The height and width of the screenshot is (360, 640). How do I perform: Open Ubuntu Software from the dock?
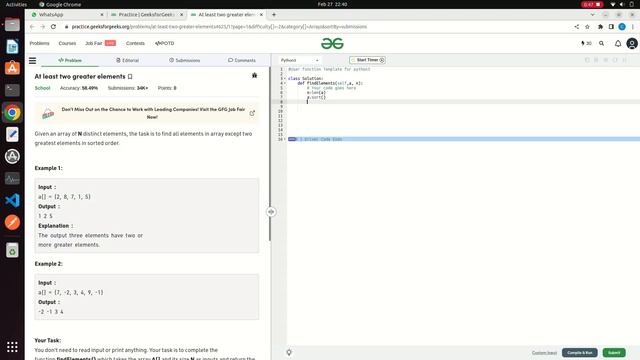12,68
